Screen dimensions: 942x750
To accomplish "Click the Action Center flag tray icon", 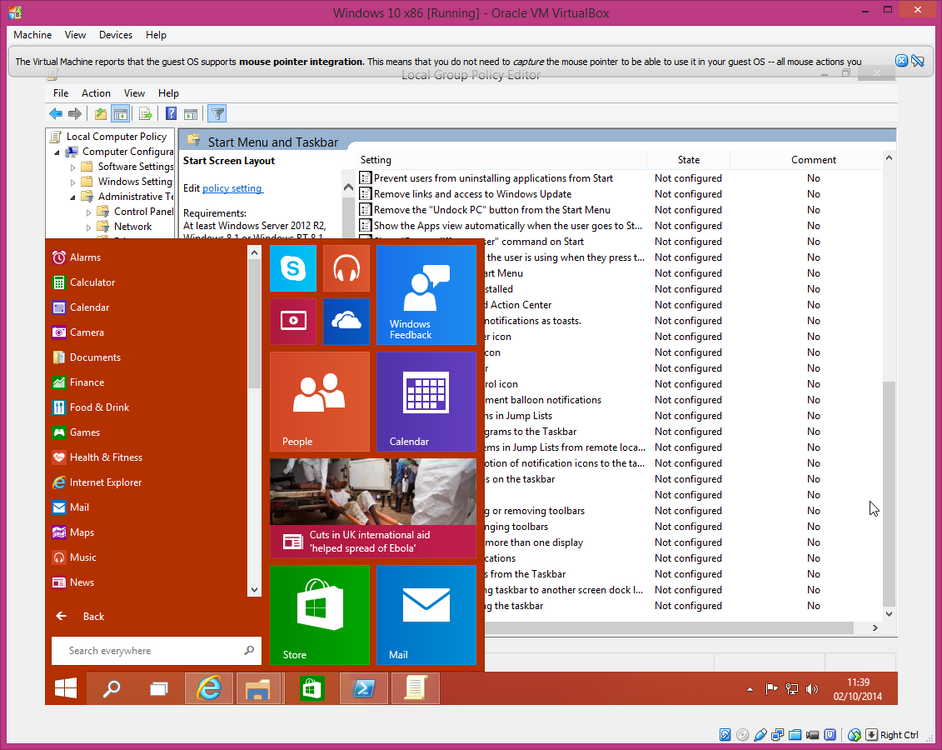I will click(x=771, y=689).
